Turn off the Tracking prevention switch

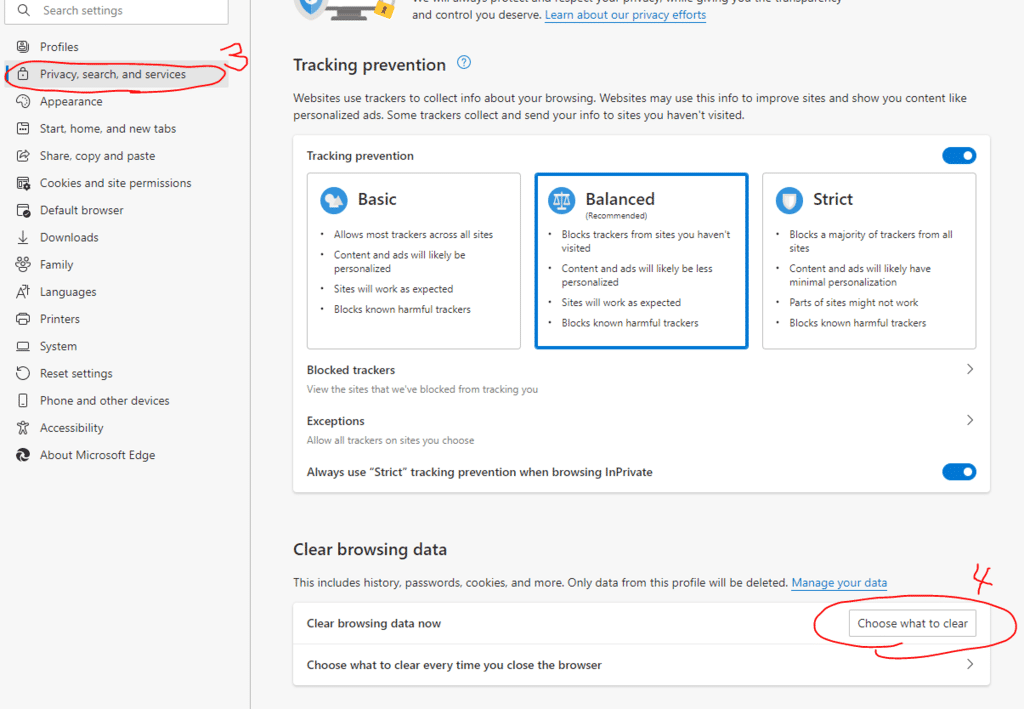click(958, 156)
